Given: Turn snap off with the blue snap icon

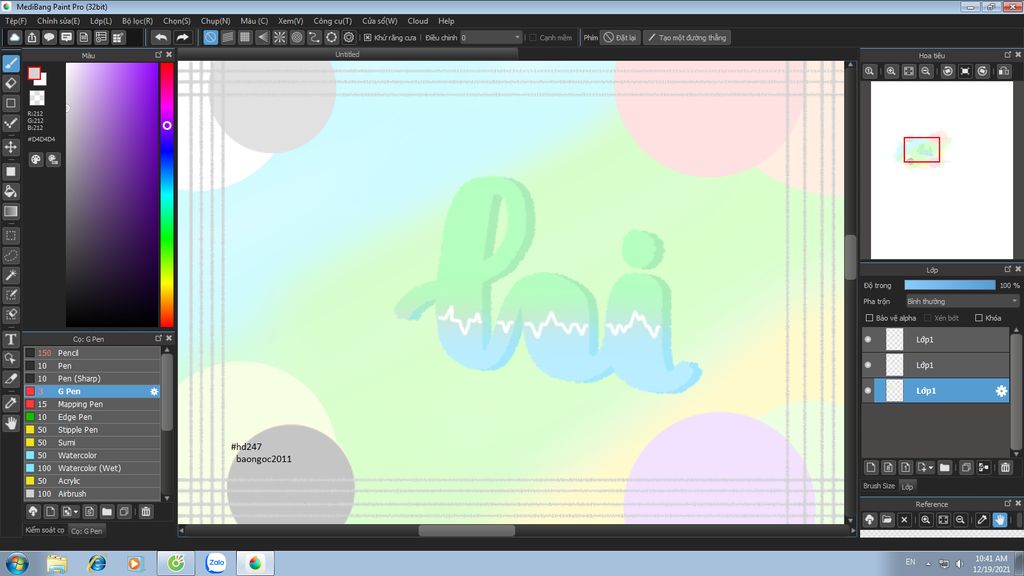Looking at the screenshot, I should point(210,37).
